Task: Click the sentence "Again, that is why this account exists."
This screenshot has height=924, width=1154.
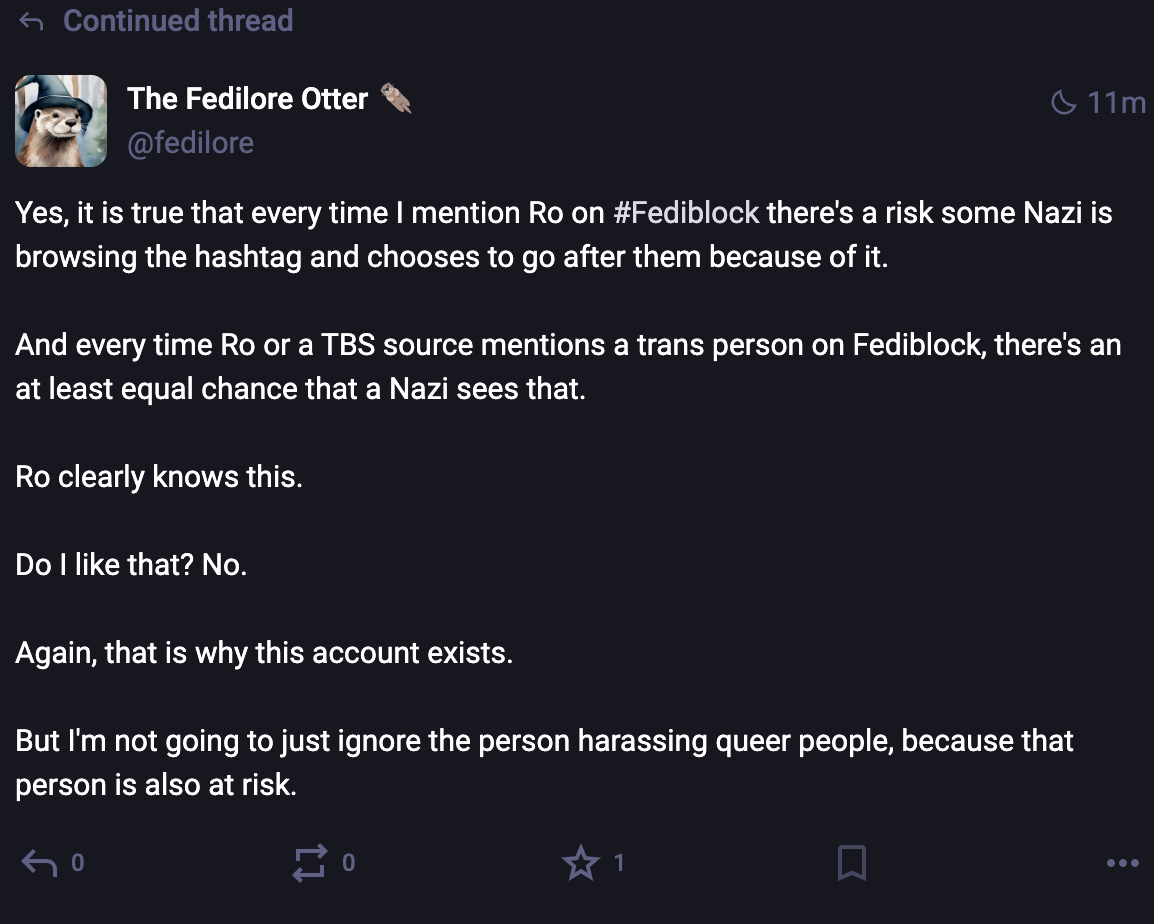Action: (264, 653)
